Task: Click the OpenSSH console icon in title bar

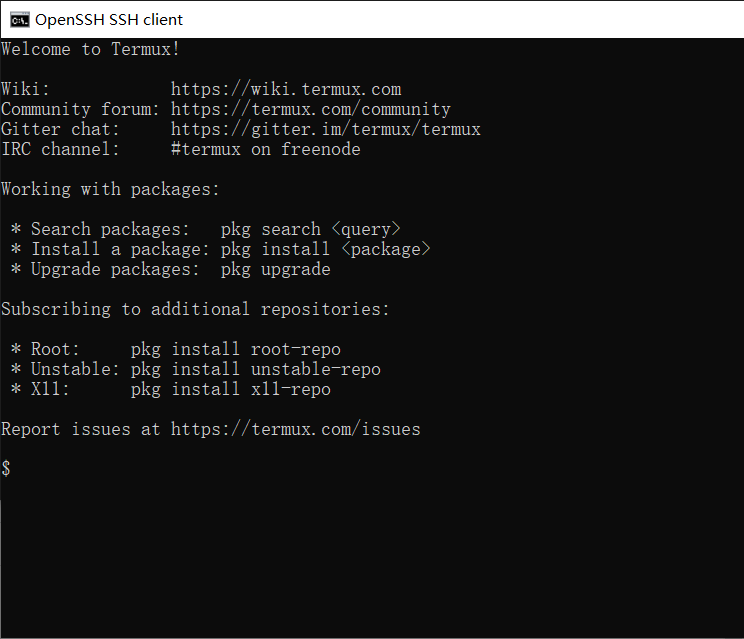Action: click(20, 20)
